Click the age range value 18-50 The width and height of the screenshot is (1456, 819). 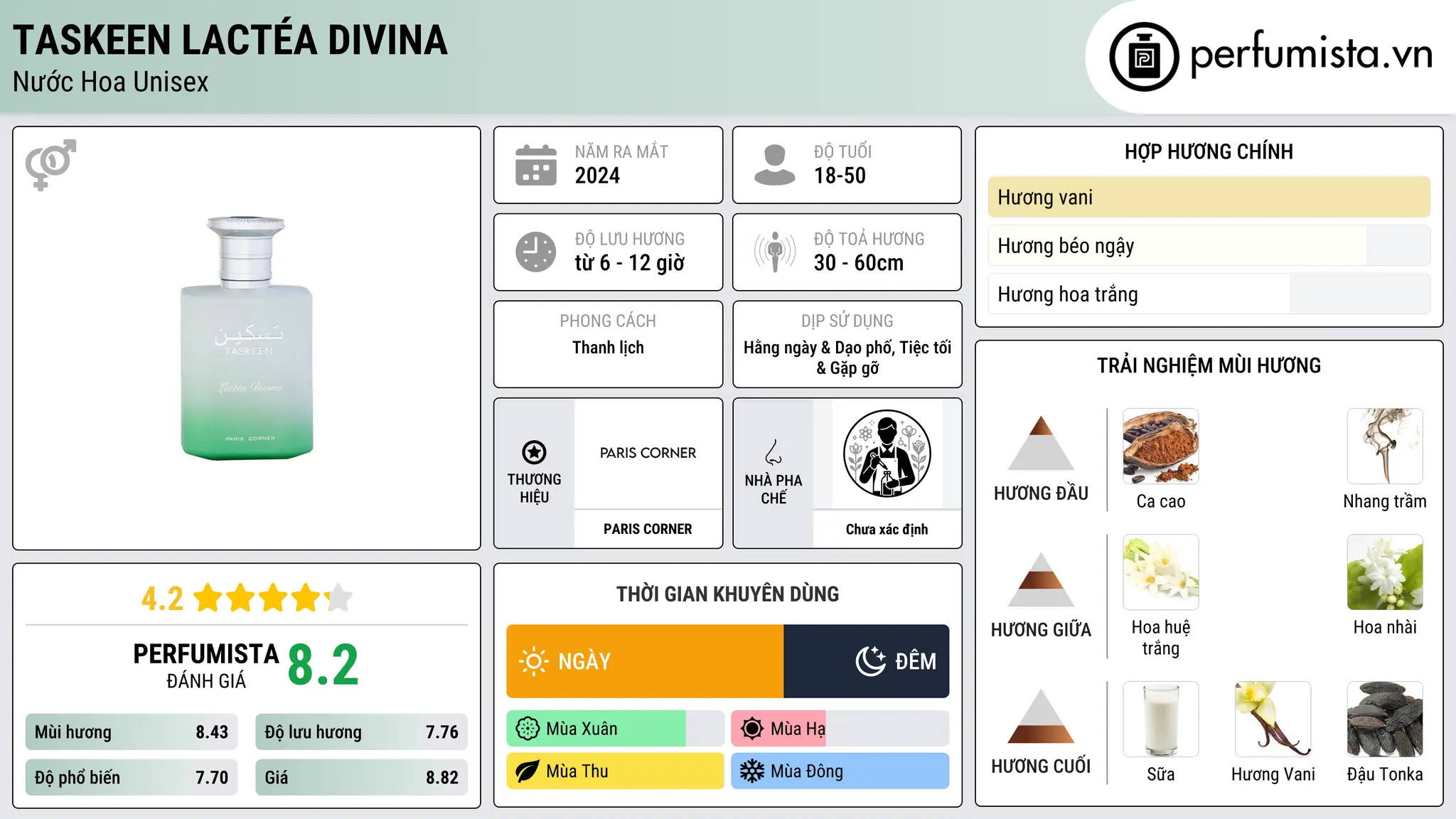click(x=840, y=176)
